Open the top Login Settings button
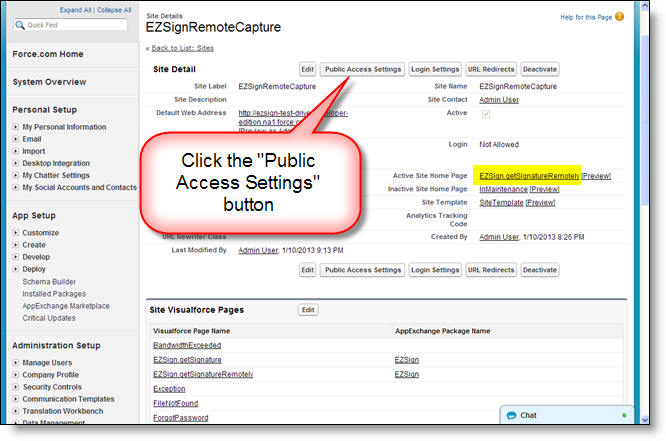666x441 pixels. [435, 69]
